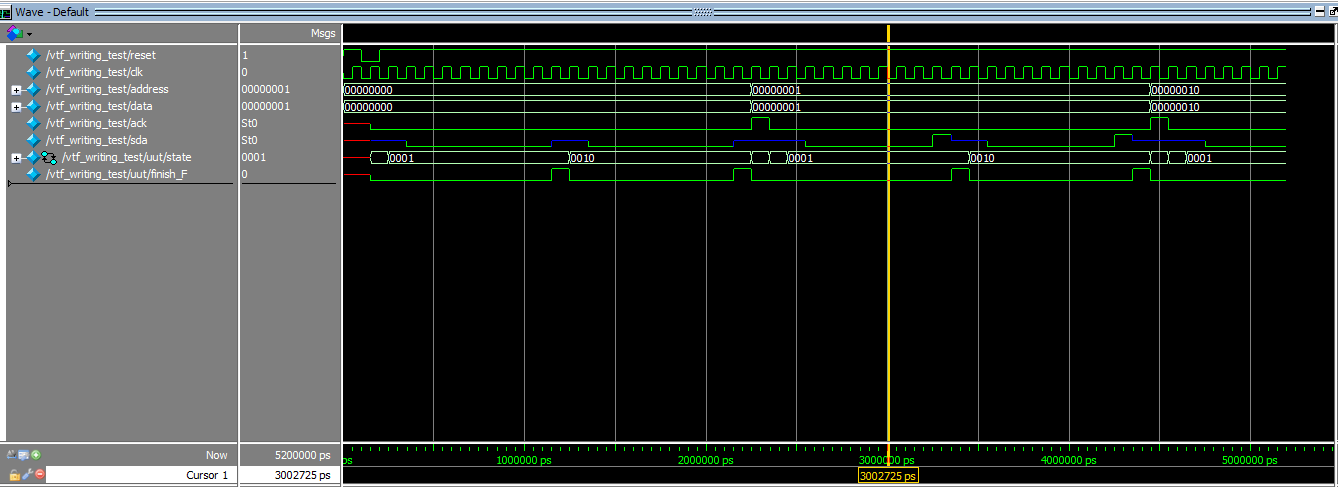This screenshot has height=487, width=1338.
Task: Select the diamond icon beside address
Action: [x=33, y=89]
